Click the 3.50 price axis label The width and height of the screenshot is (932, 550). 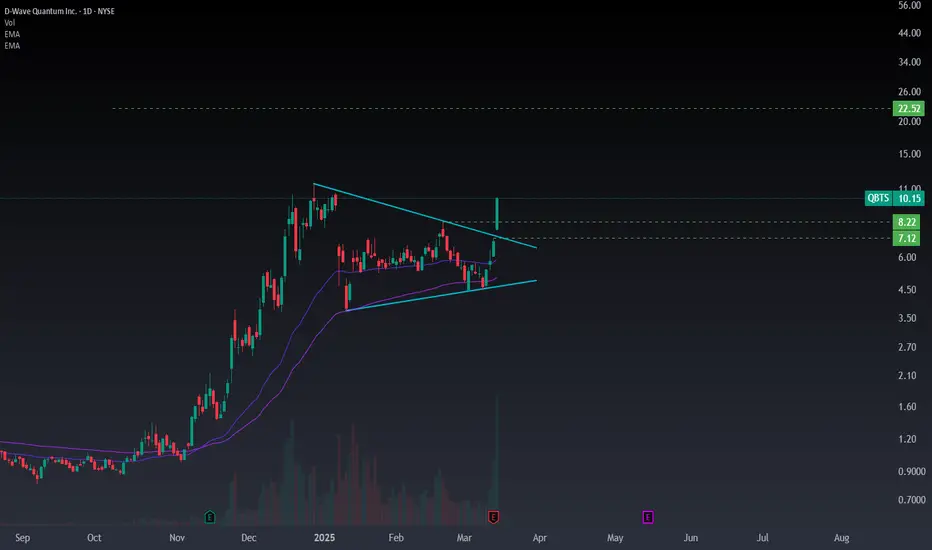click(907, 318)
